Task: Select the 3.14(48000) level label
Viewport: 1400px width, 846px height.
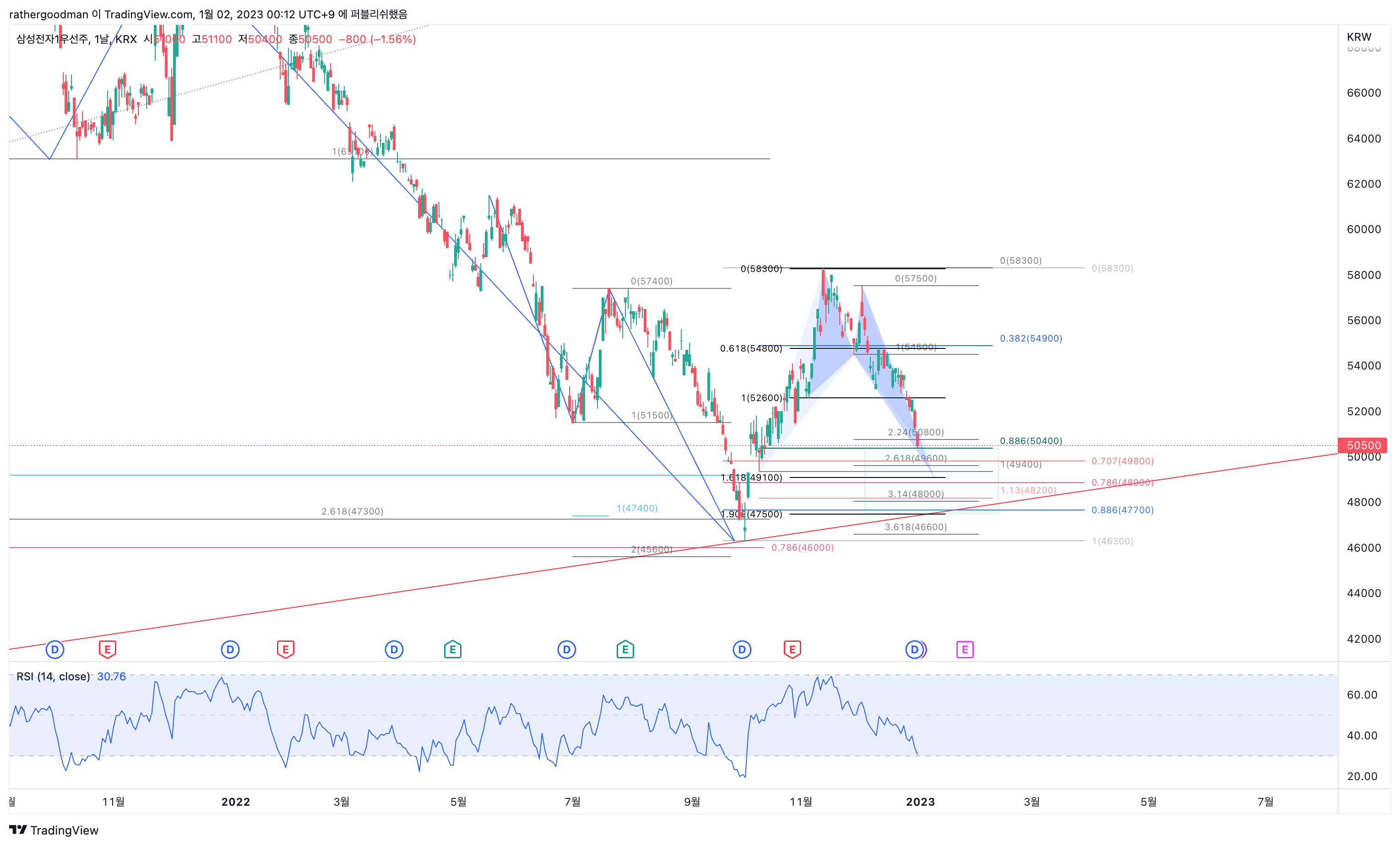Action: 915,494
